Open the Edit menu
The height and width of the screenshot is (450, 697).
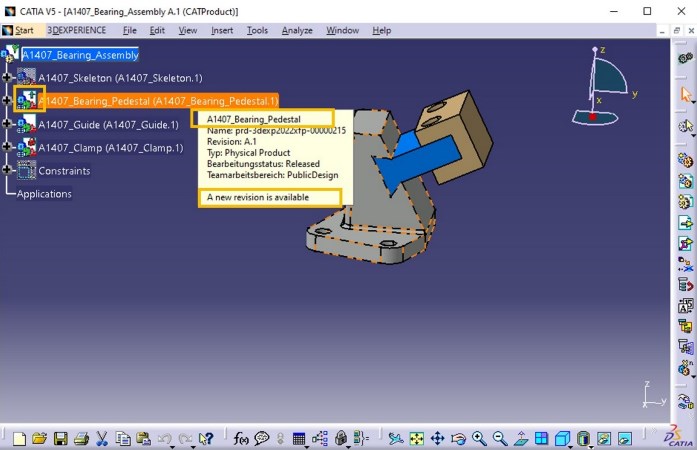[x=157, y=30]
